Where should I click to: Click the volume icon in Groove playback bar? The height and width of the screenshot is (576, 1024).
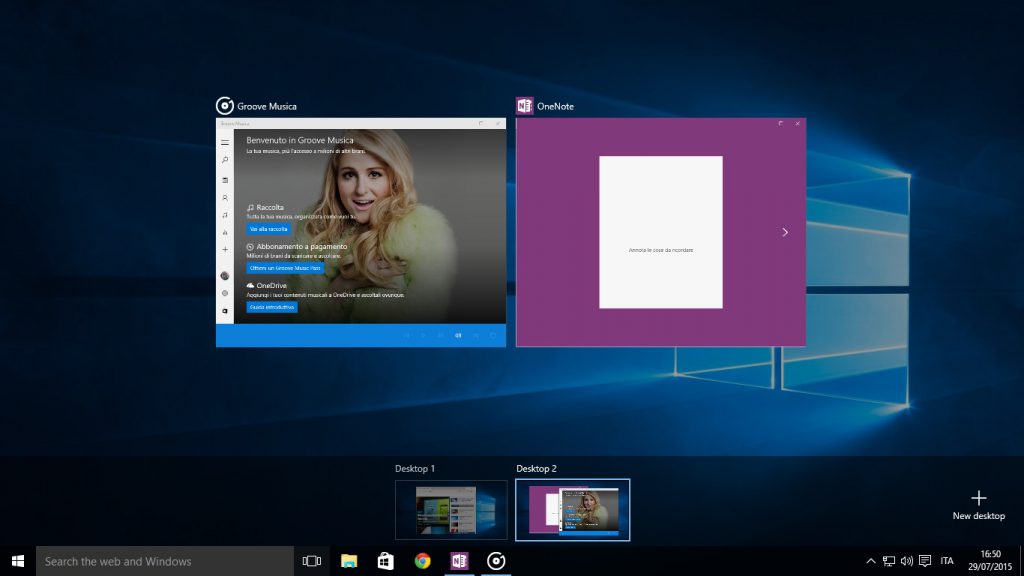(x=458, y=335)
